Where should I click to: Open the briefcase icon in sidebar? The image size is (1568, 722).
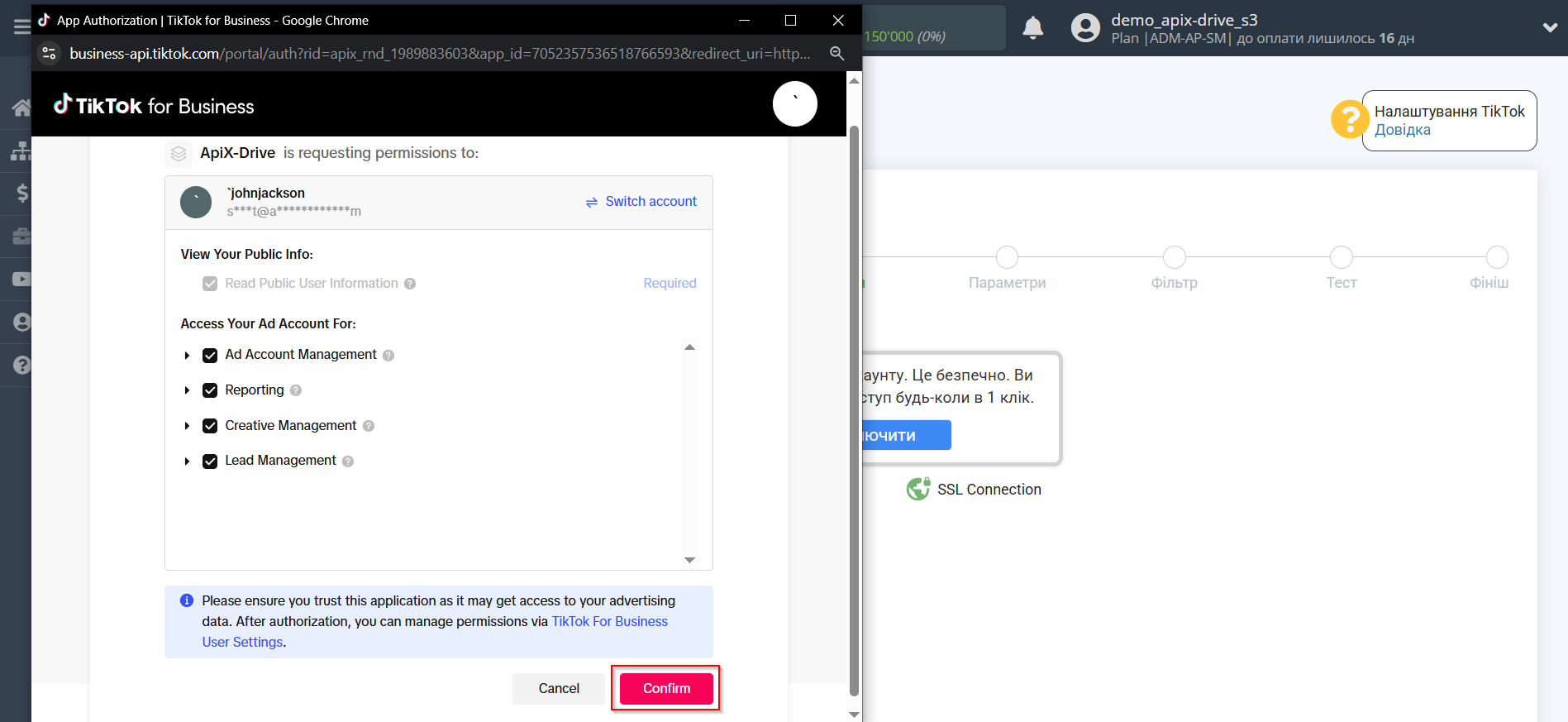click(22, 237)
